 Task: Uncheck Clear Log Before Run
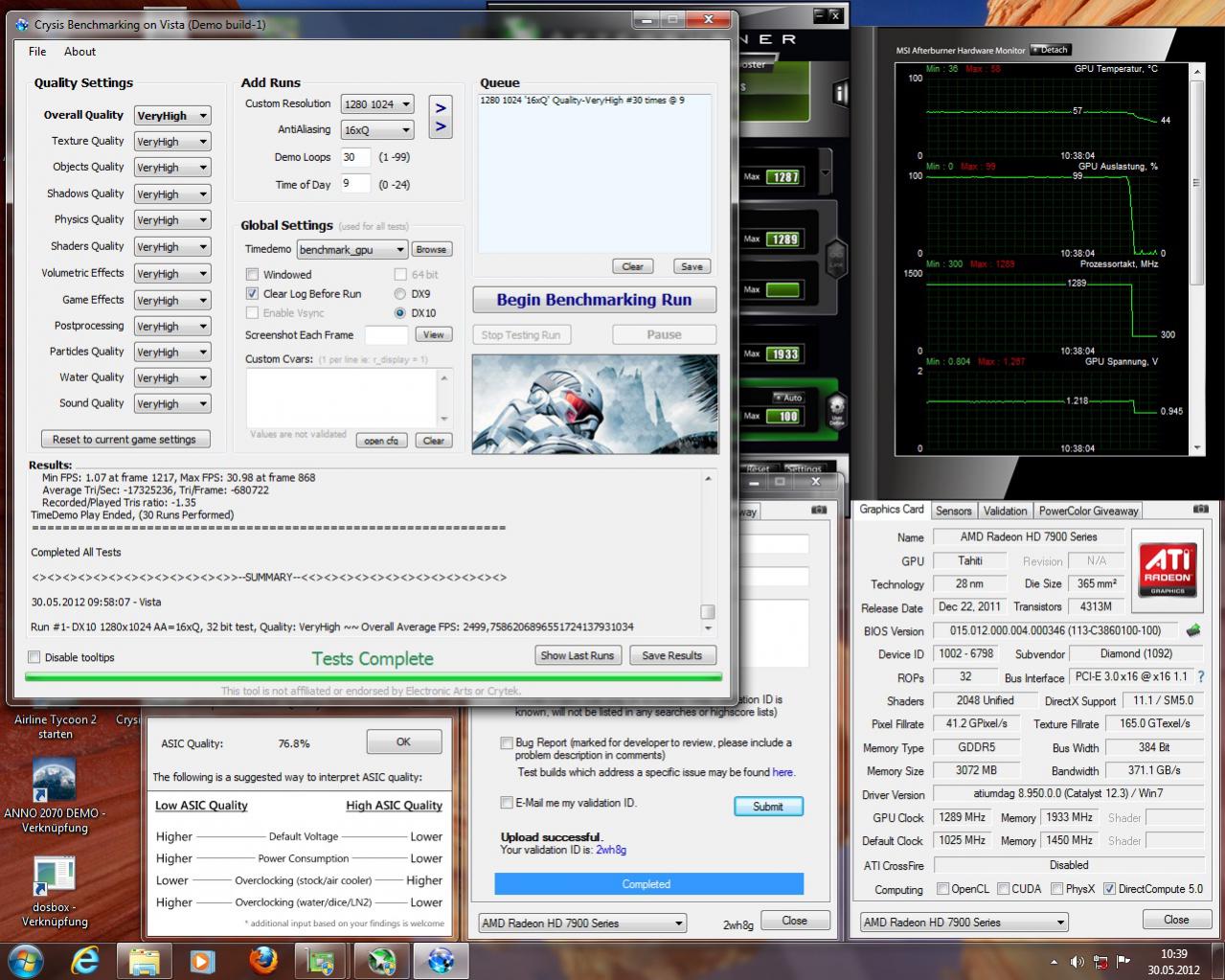tap(253, 293)
